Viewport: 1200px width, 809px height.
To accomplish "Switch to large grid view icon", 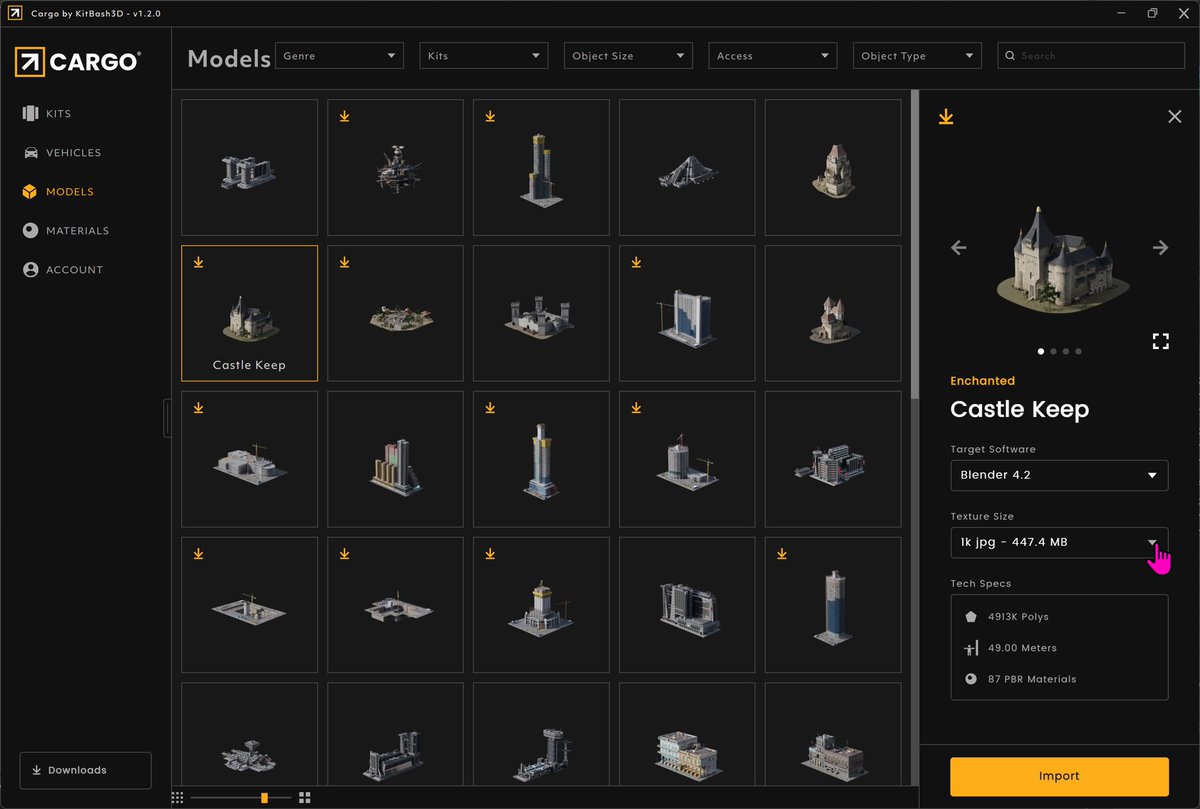I will [x=305, y=797].
